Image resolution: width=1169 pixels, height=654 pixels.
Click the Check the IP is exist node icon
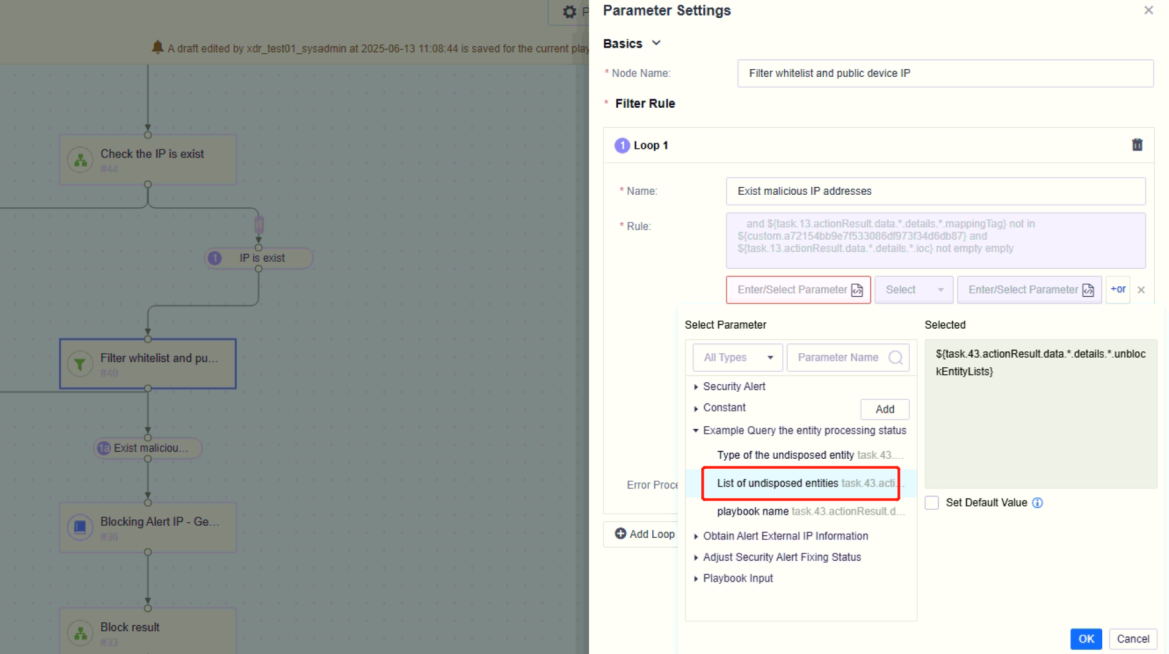[x=80, y=160]
